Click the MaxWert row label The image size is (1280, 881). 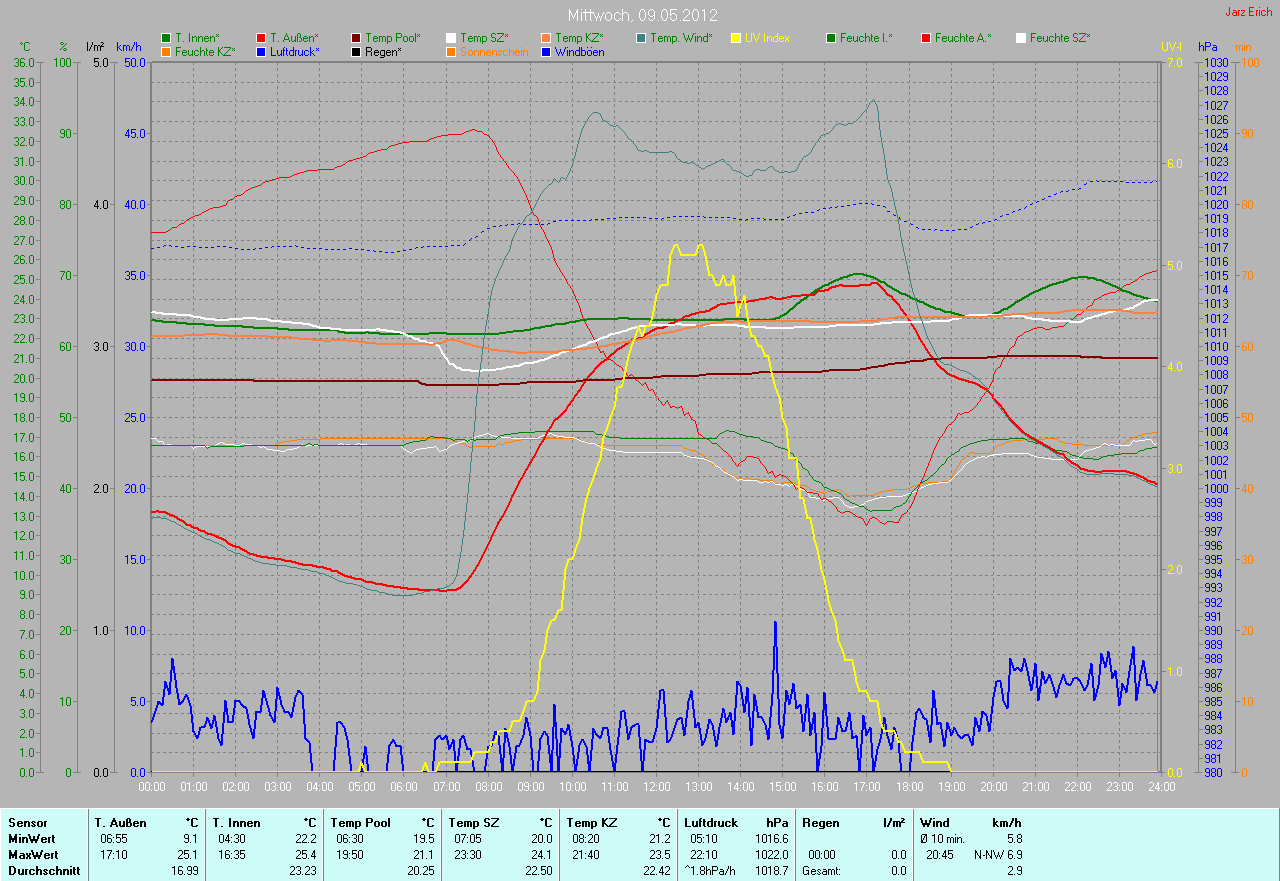coord(31,855)
